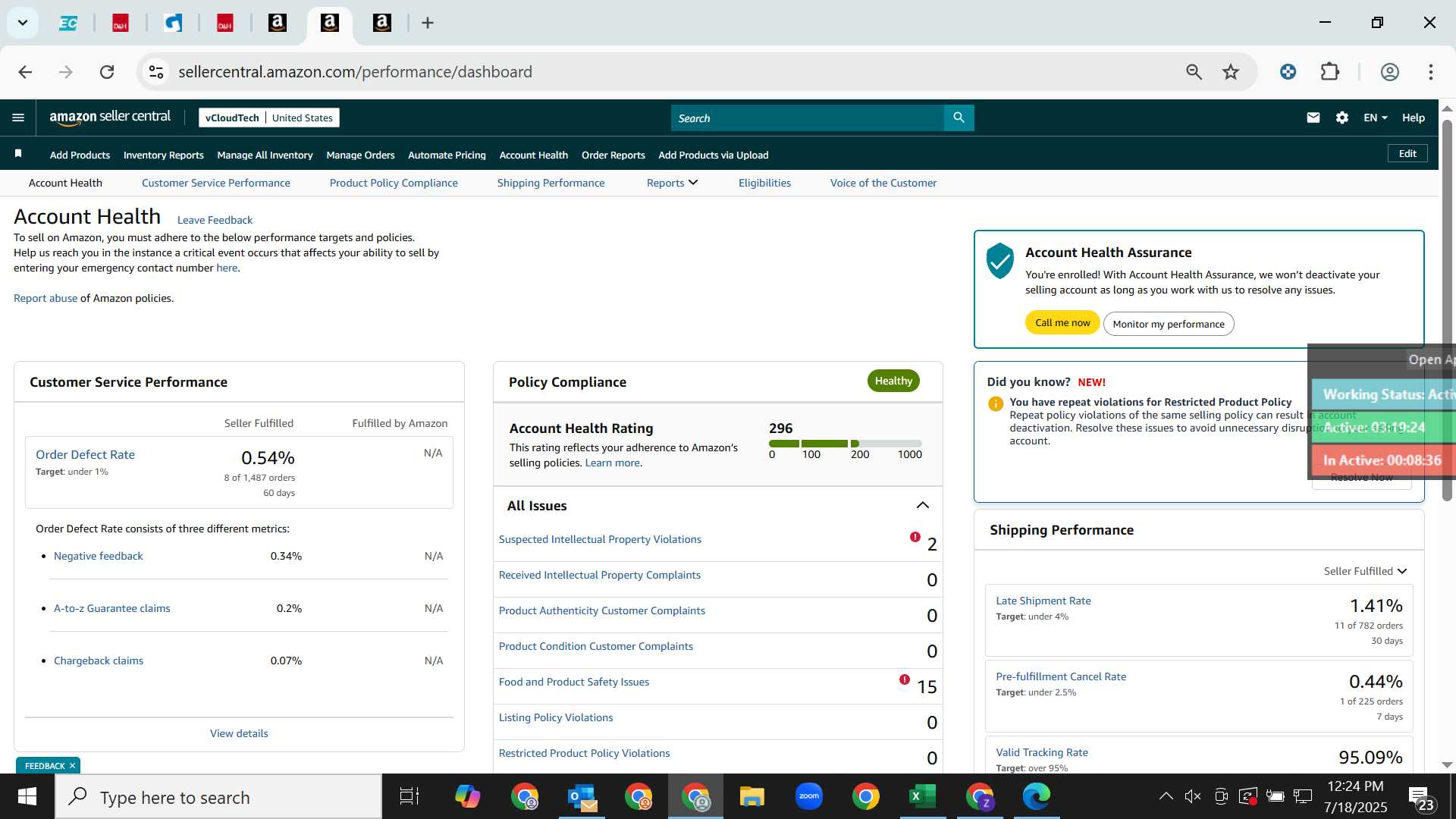Switch to Product Policy Compliance tab
Screen dimensions: 1456x819
coord(394,183)
